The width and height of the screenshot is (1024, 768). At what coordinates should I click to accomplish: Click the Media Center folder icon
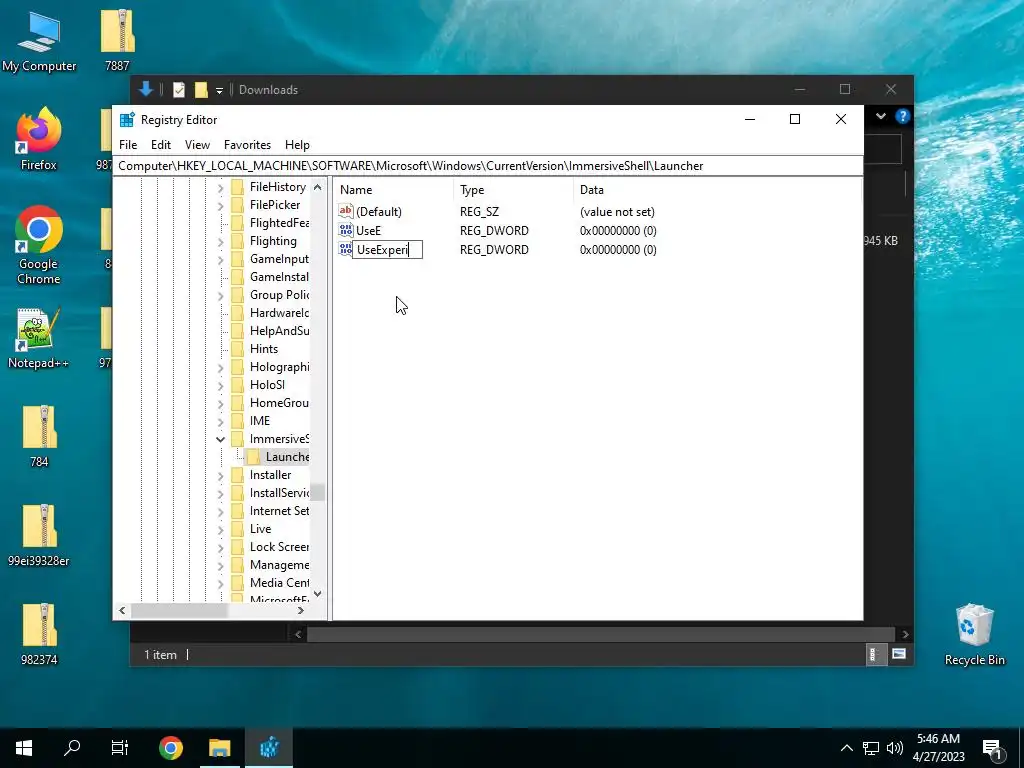coord(238,583)
